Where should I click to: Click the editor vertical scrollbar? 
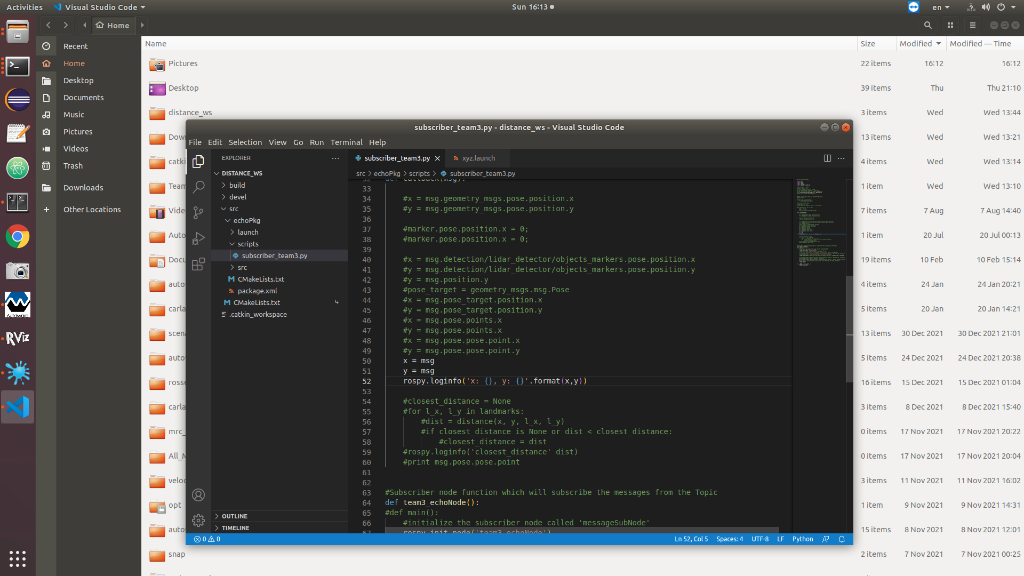[x=849, y=329]
